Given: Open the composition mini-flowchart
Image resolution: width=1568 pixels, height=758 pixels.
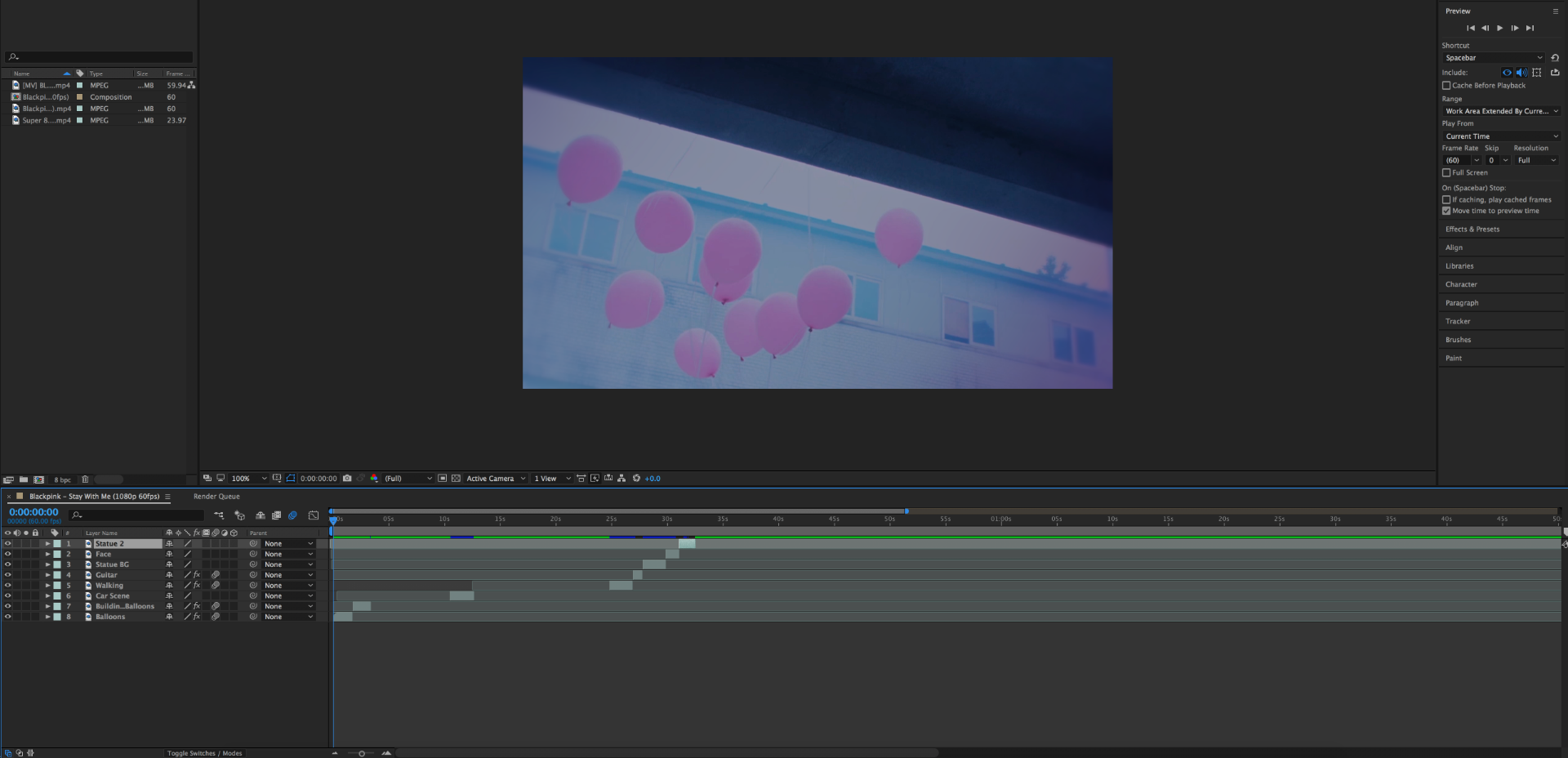Looking at the screenshot, I should (x=219, y=515).
